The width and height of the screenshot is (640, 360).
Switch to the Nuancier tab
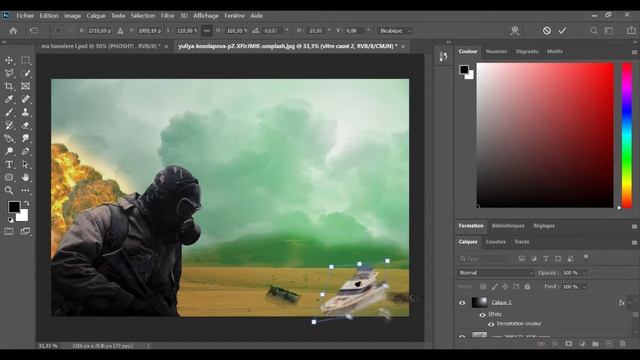(x=496, y=51)
